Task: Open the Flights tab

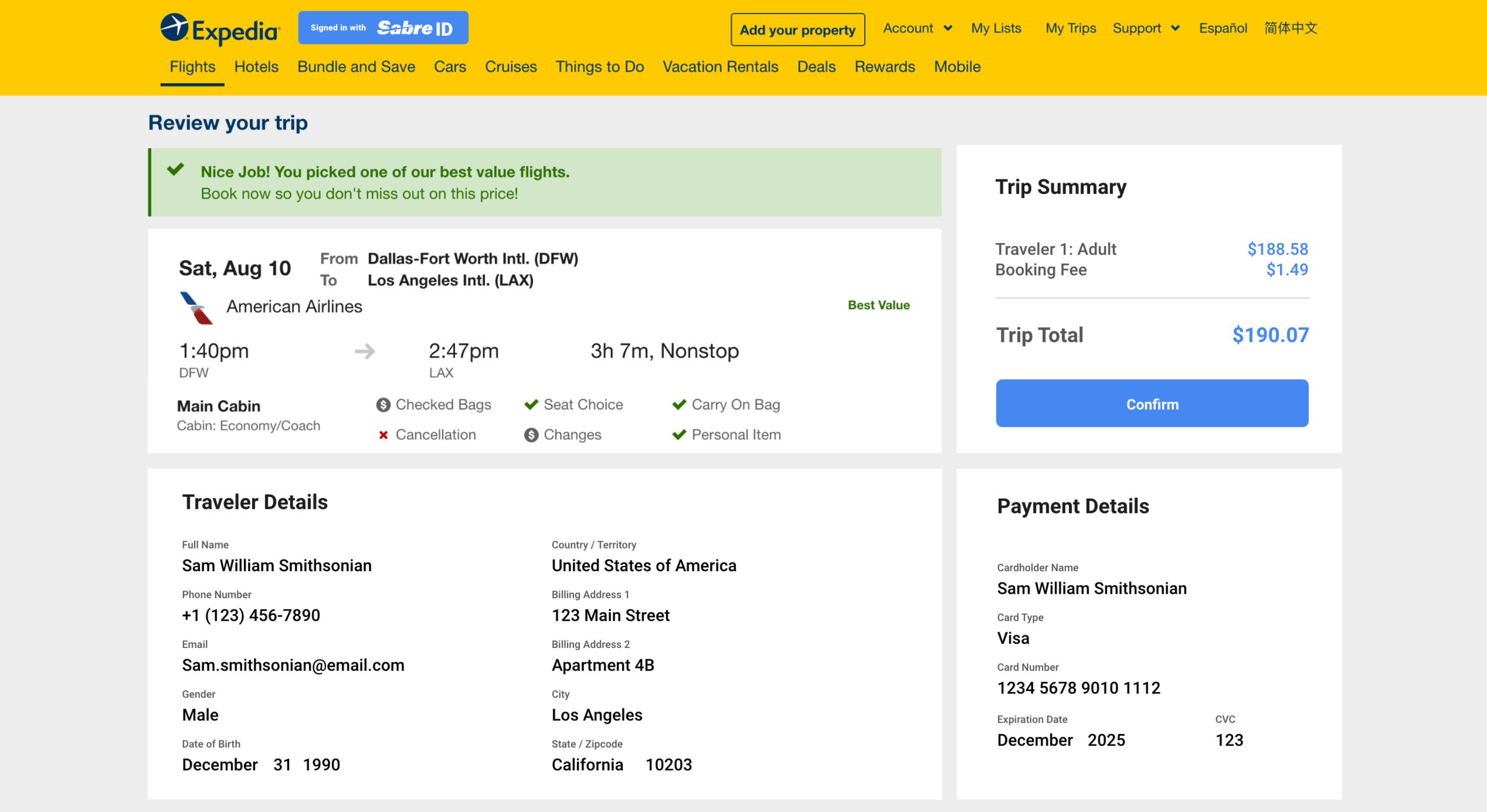Action: click(x=192, y=67)
